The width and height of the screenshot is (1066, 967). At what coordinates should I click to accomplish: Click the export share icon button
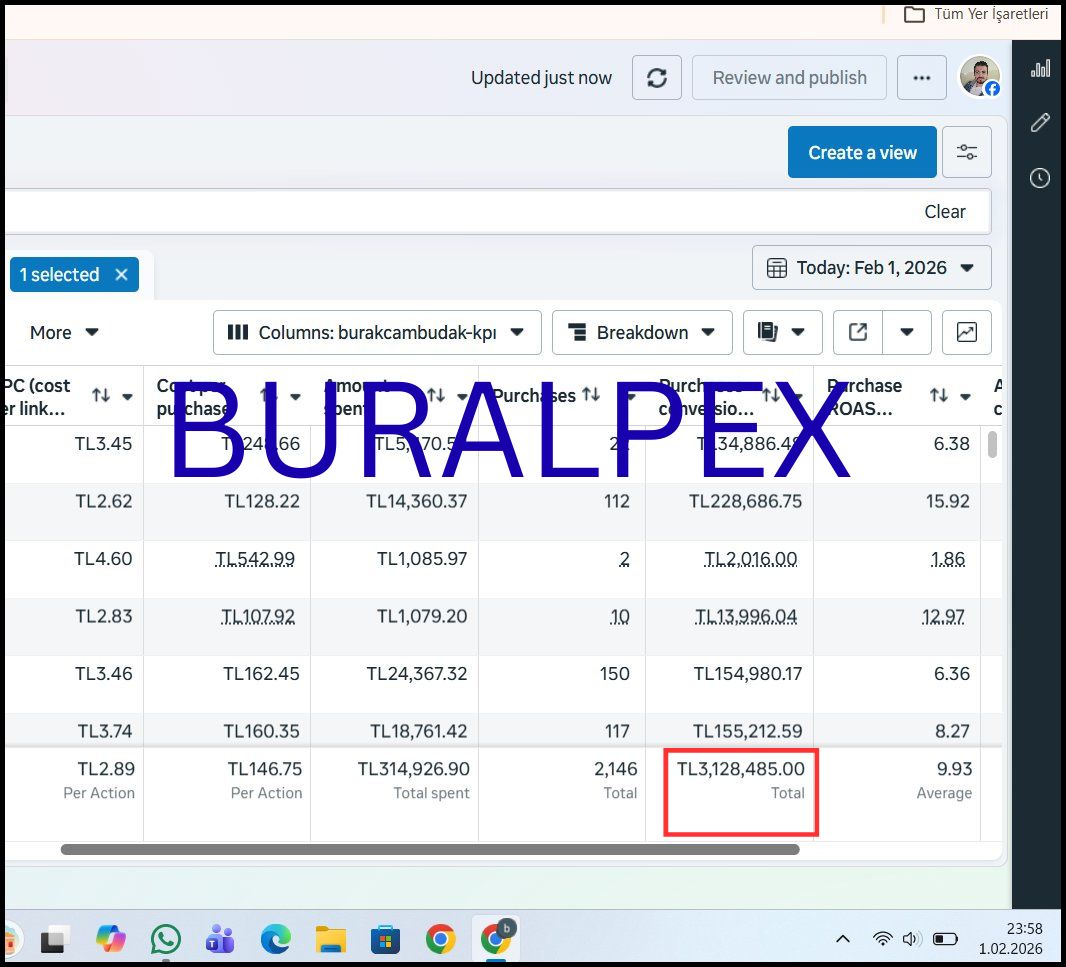click(858, 332)
